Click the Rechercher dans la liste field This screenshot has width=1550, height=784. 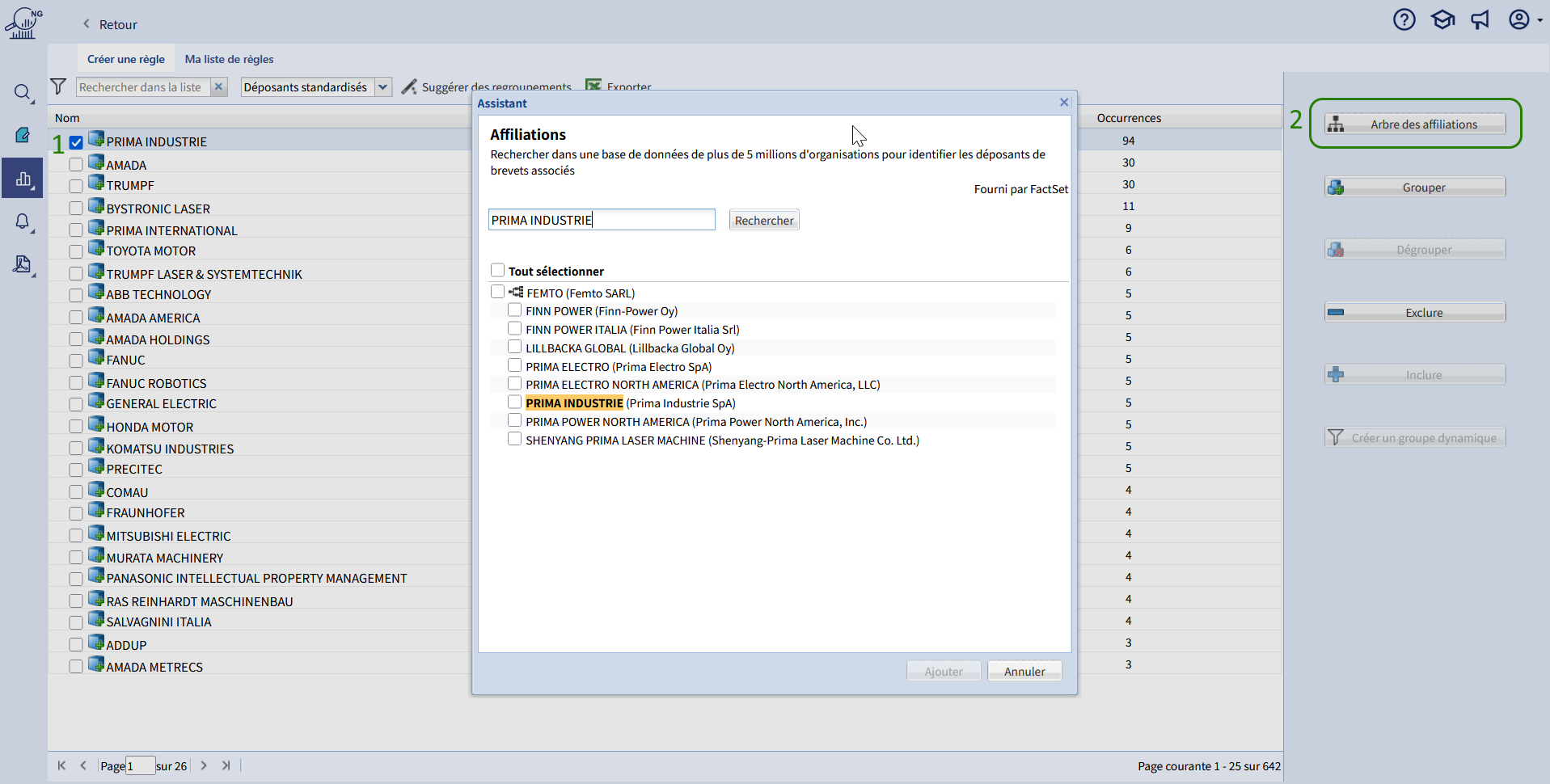click(144, 86)
